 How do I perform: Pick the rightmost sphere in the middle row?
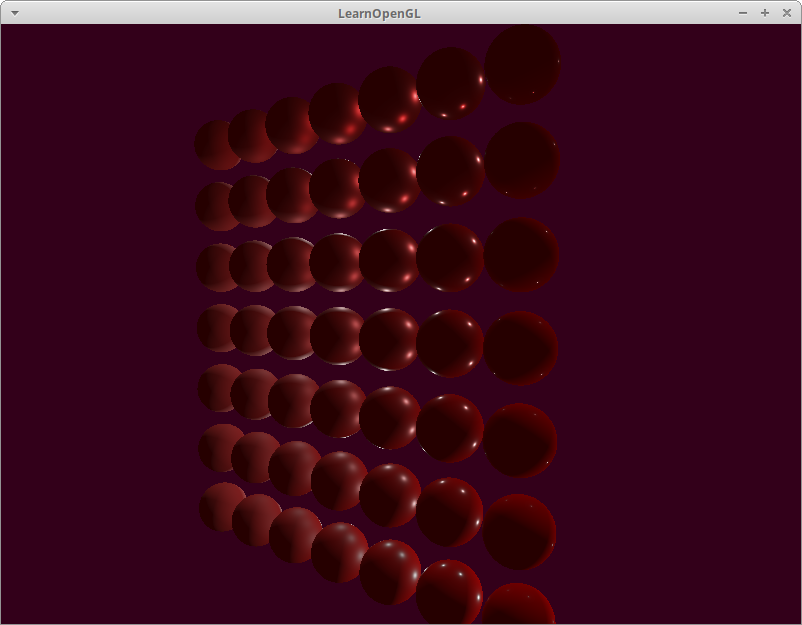point(522,348)
